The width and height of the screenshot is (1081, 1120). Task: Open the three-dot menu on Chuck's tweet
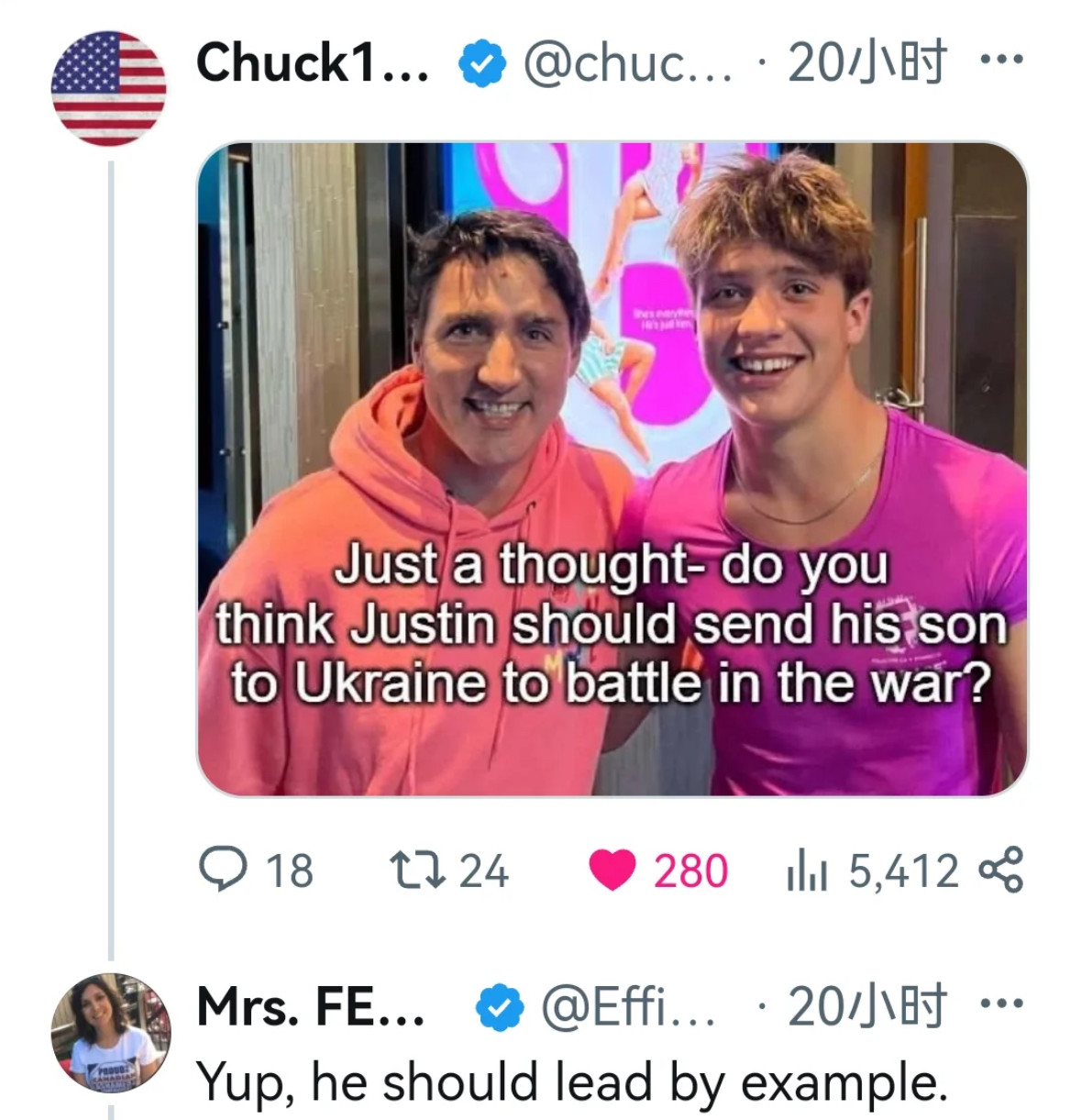pyautogui.click(x=1000, y=61)
